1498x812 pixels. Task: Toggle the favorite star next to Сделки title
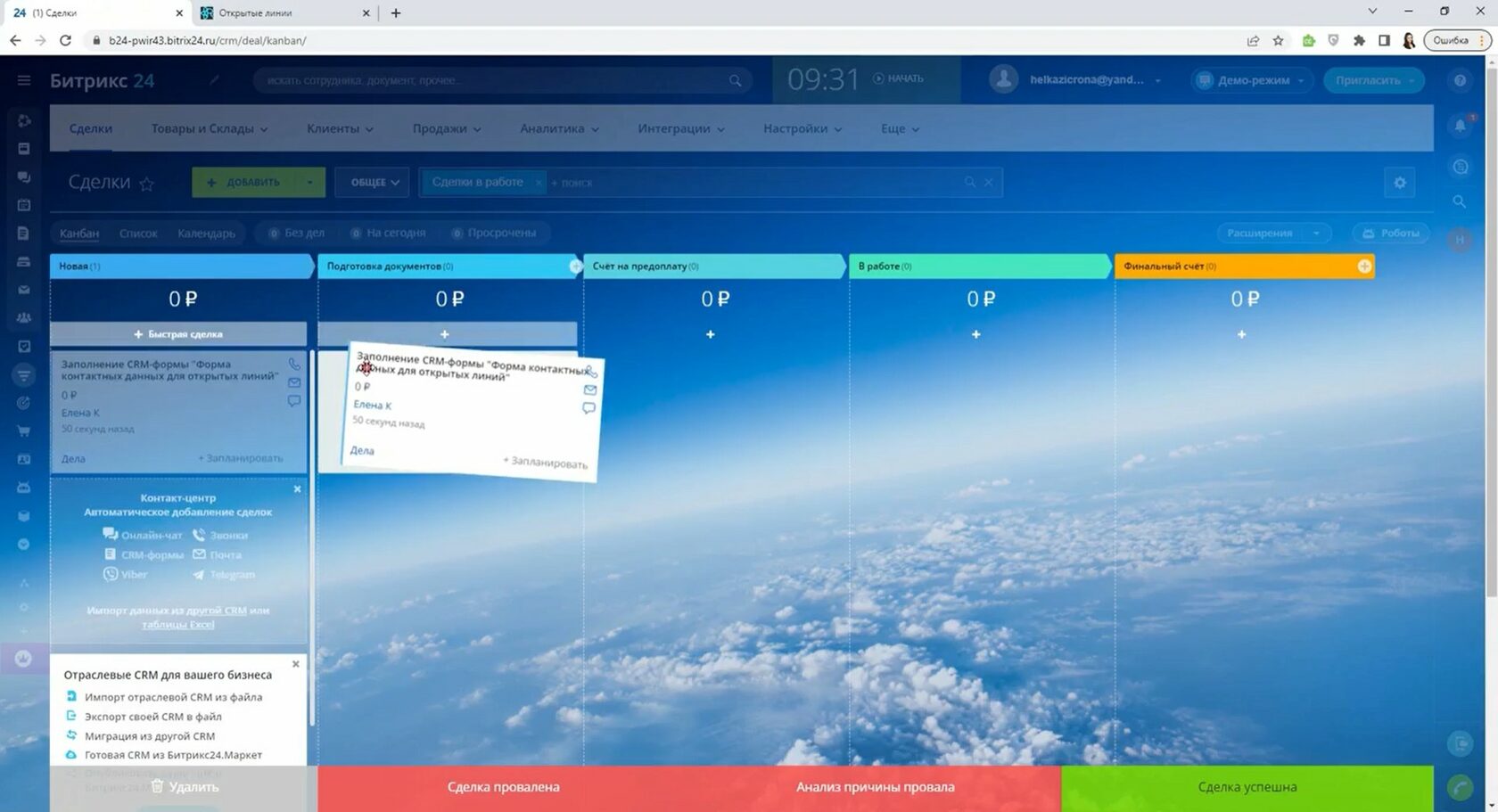coord(147,184)
